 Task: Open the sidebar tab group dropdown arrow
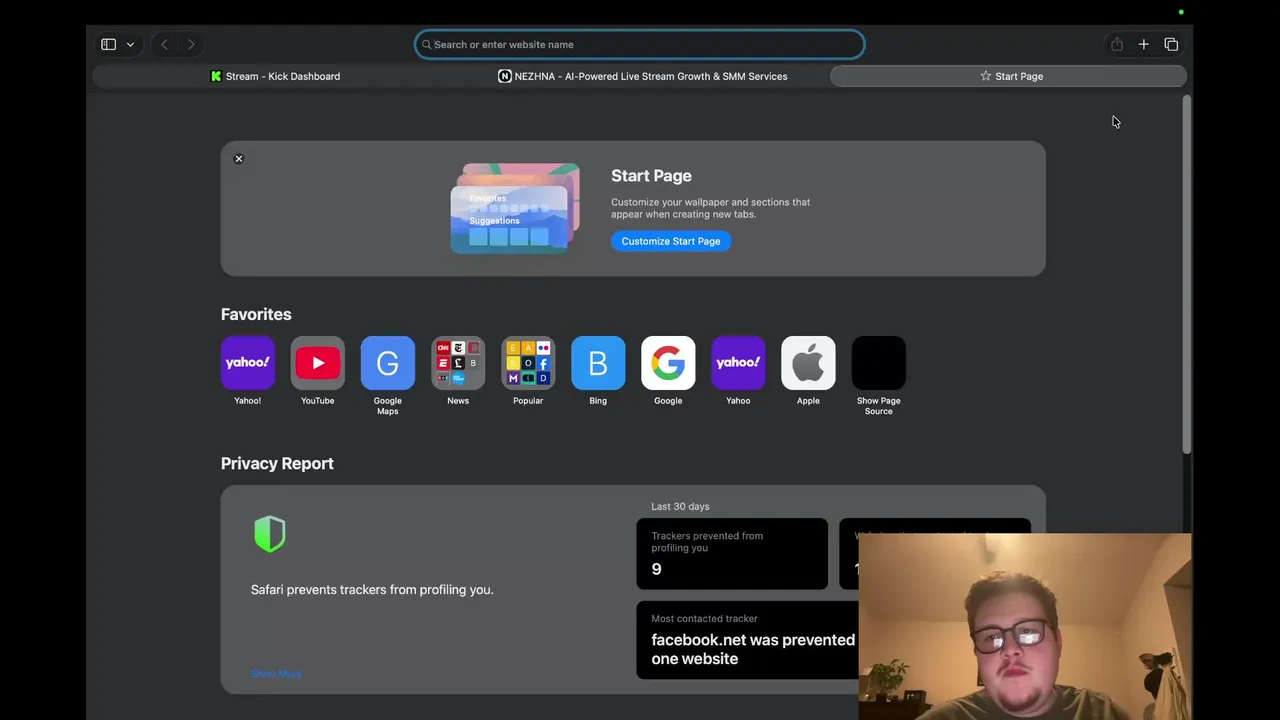point(130,44)
